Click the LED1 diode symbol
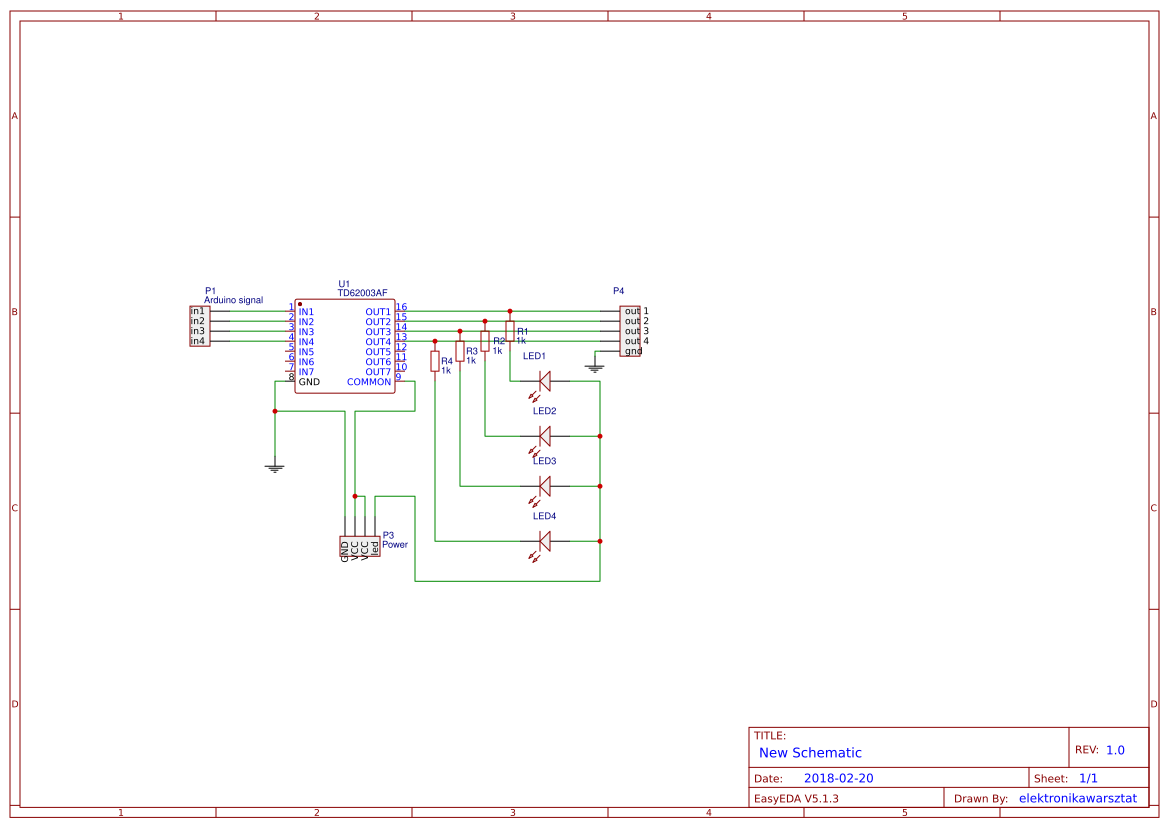The image size is (1169, 828). tap(543, 380)
